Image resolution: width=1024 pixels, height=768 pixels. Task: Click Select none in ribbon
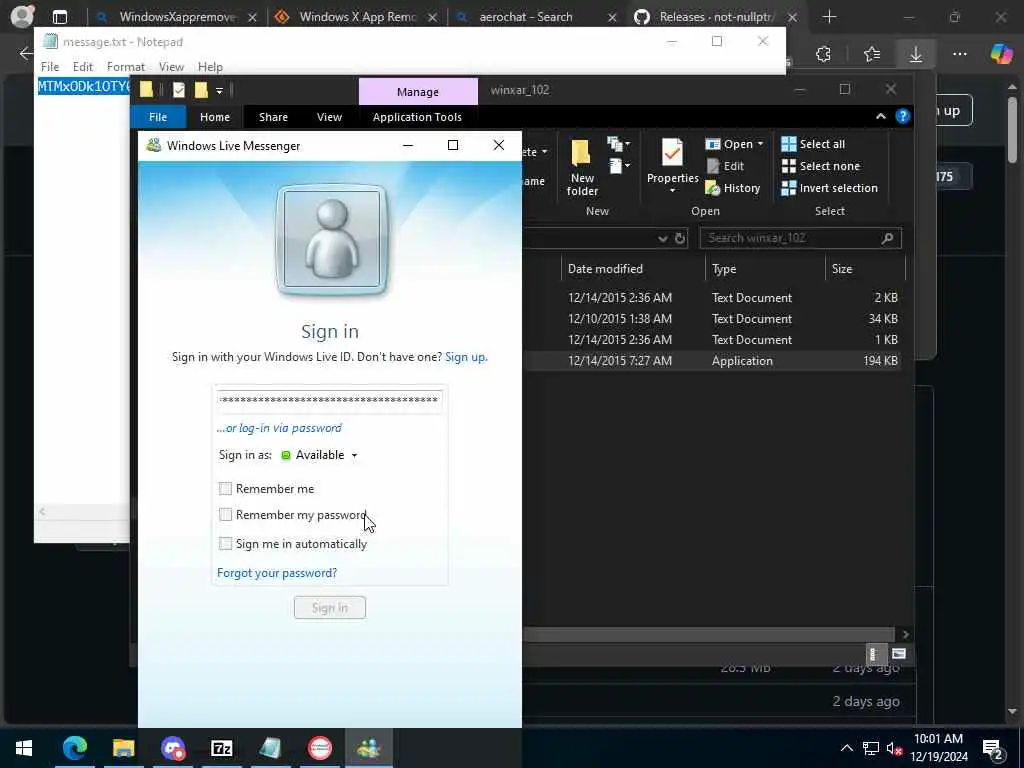coord(821,166)
